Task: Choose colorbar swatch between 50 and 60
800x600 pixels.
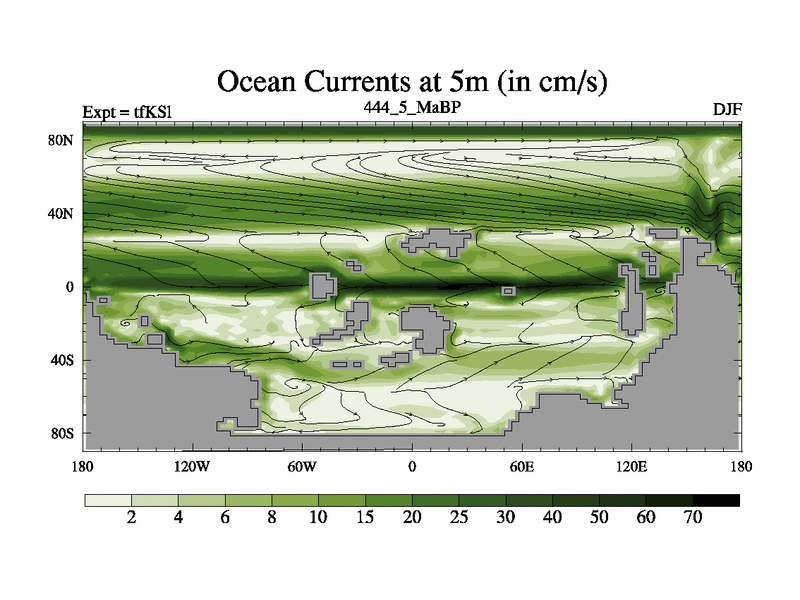Action: click(623, 499)
